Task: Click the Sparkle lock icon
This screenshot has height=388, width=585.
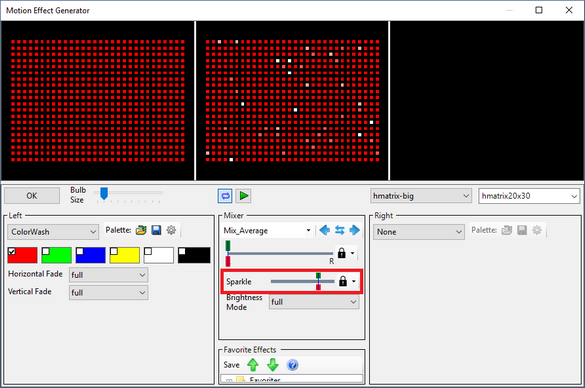Action: pyautogui.click(x=343, y=281)
